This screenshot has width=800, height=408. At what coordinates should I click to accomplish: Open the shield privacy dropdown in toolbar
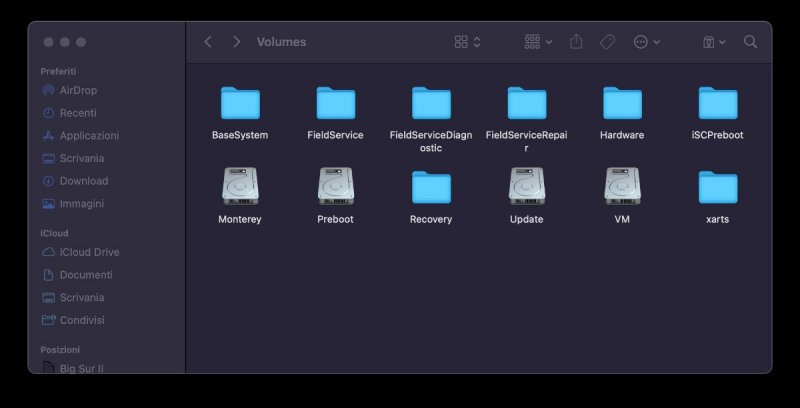pos(714,42)
